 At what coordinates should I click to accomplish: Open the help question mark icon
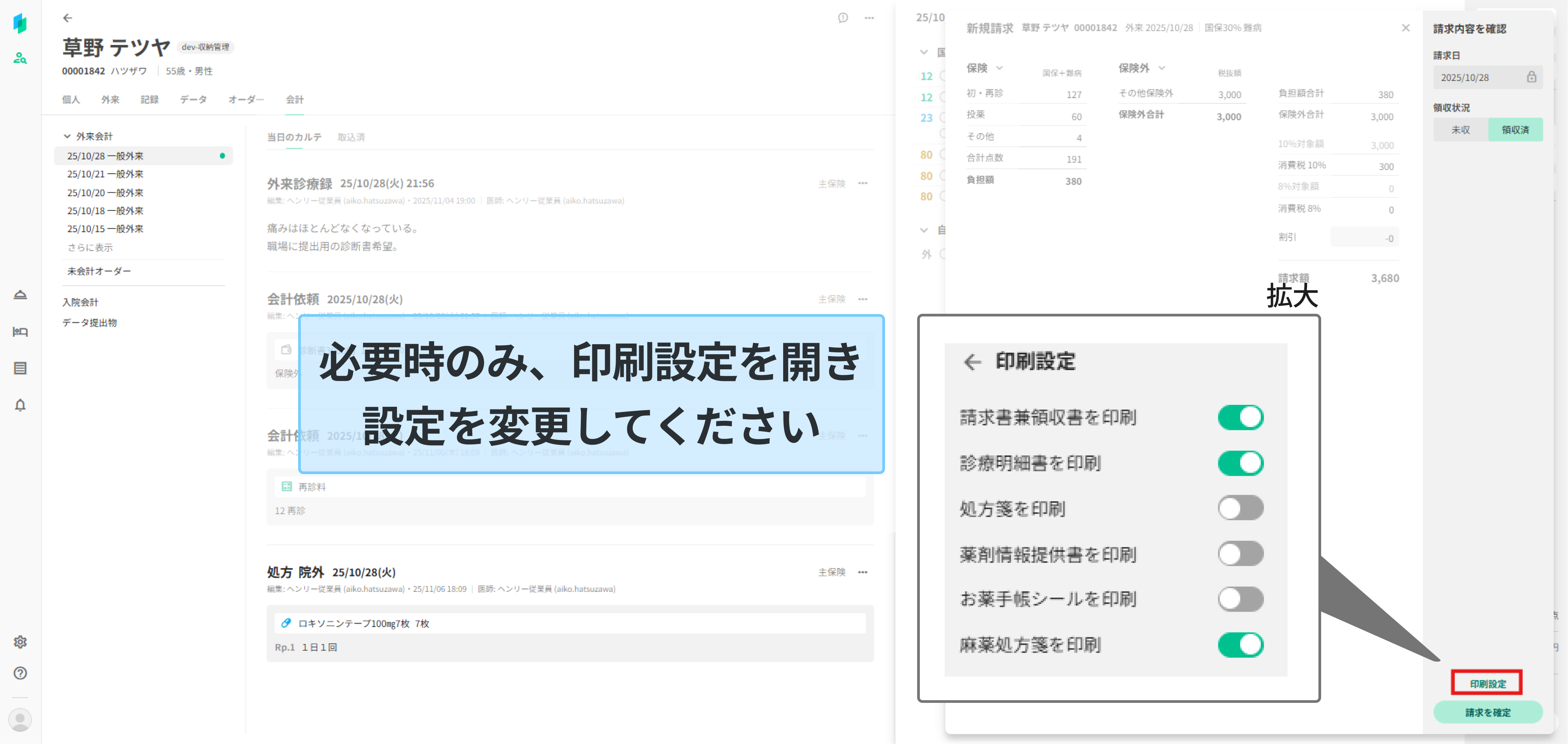[x=20, y=673]
